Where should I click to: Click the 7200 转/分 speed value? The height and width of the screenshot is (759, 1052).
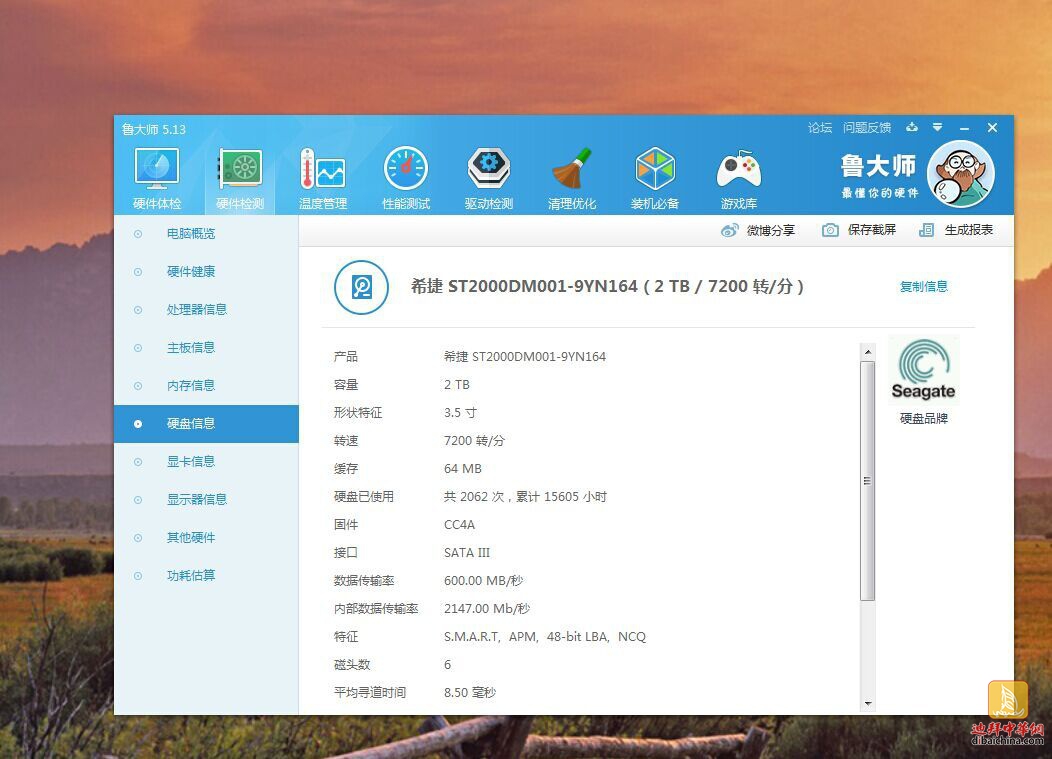point(474,441)
